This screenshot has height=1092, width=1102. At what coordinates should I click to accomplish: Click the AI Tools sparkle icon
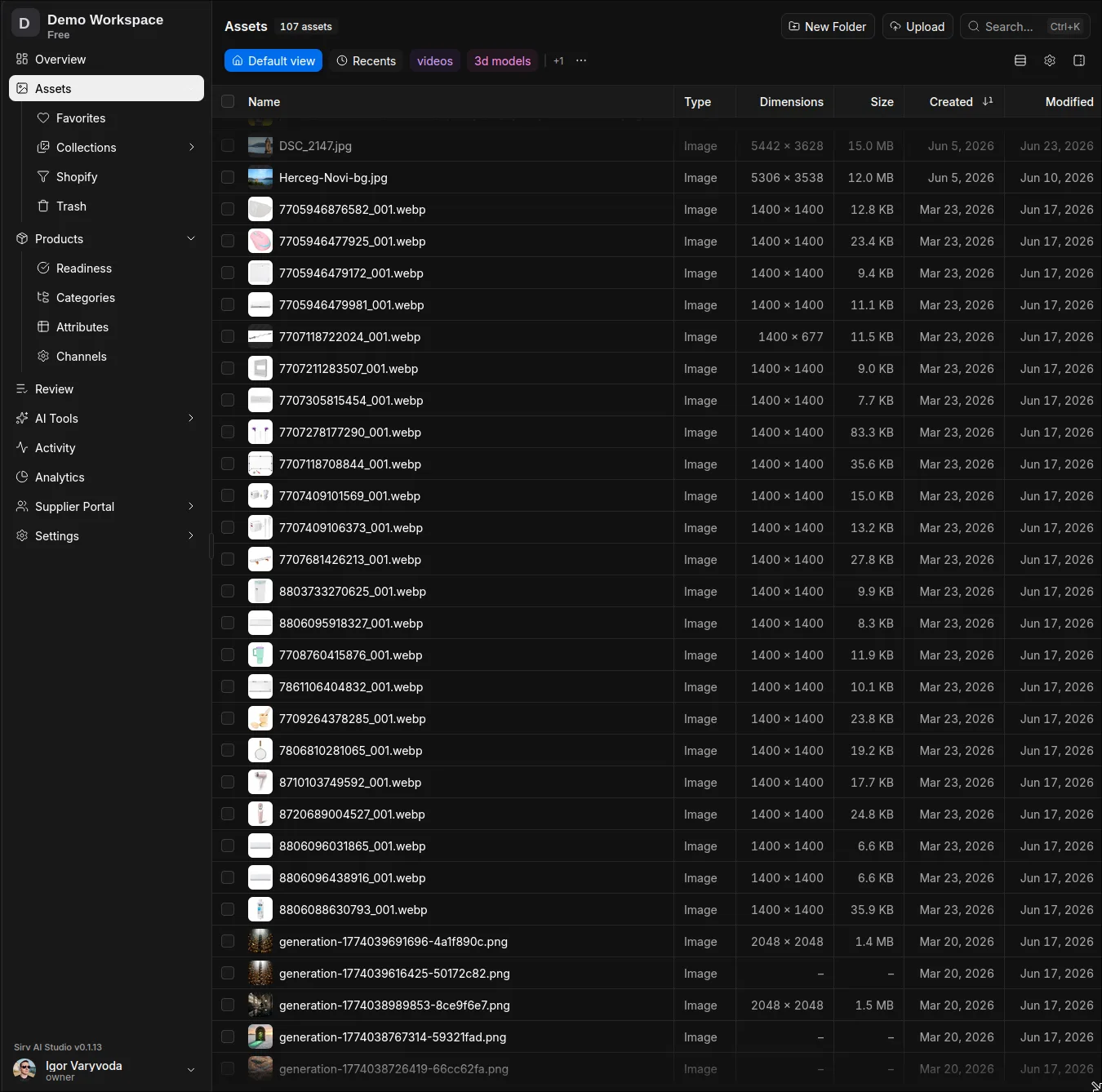point(22,419)
